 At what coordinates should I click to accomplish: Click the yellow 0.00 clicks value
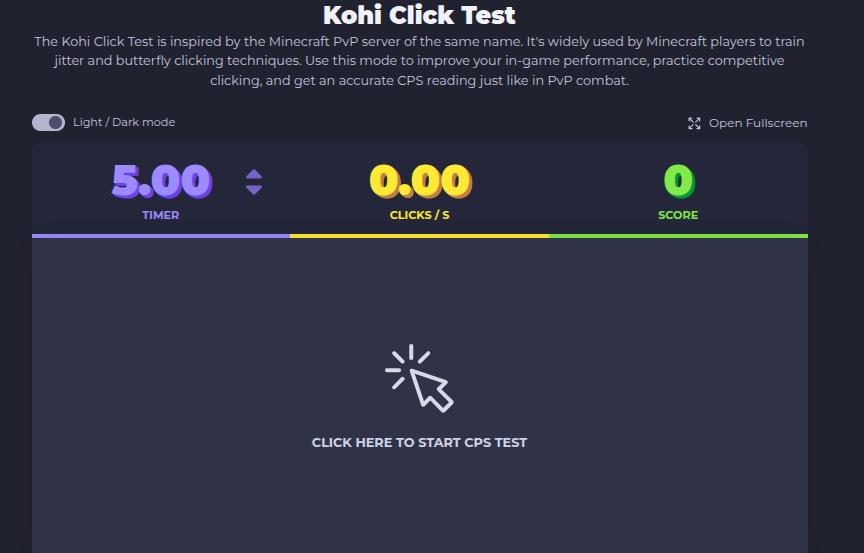pyautogui.click(x=420, y=181)
